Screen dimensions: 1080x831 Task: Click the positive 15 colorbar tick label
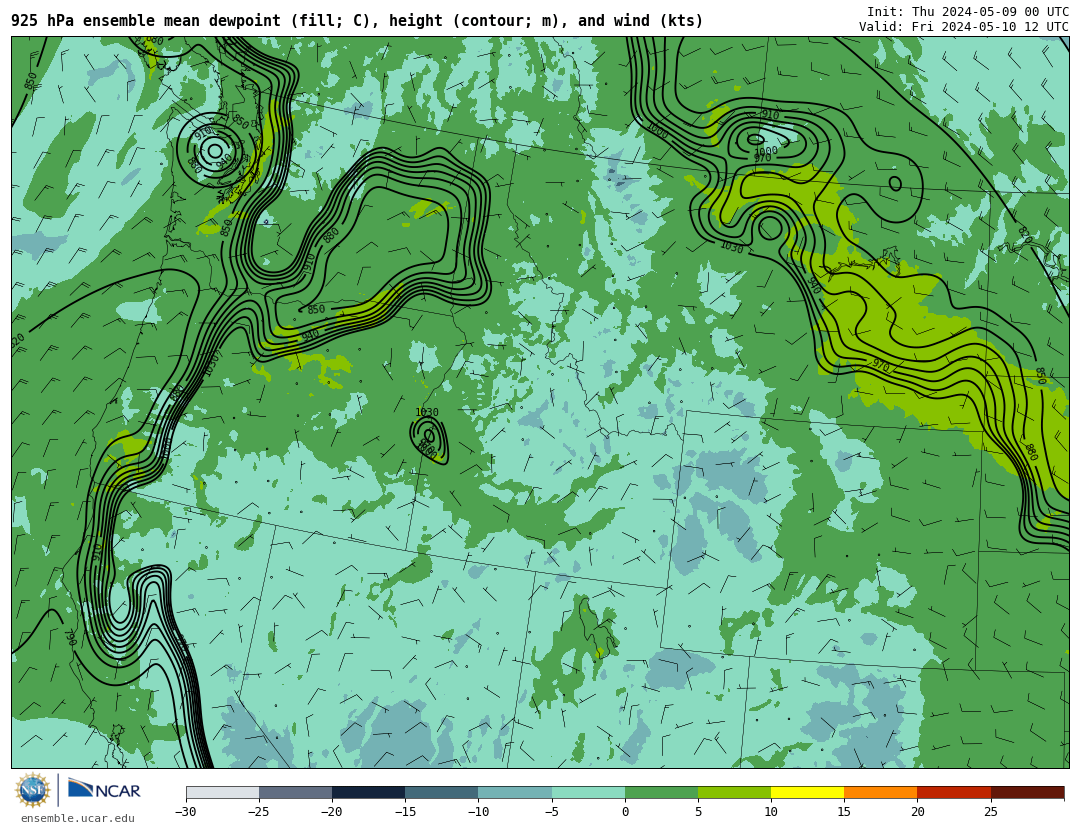point(844,812)
